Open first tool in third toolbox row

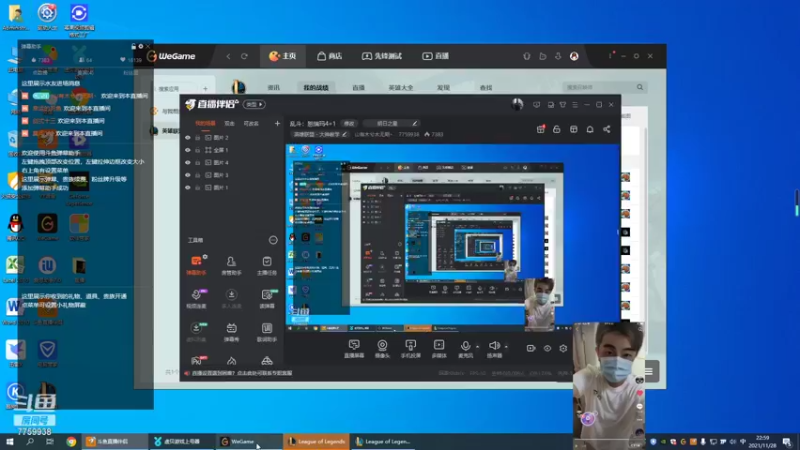(196, 332)
